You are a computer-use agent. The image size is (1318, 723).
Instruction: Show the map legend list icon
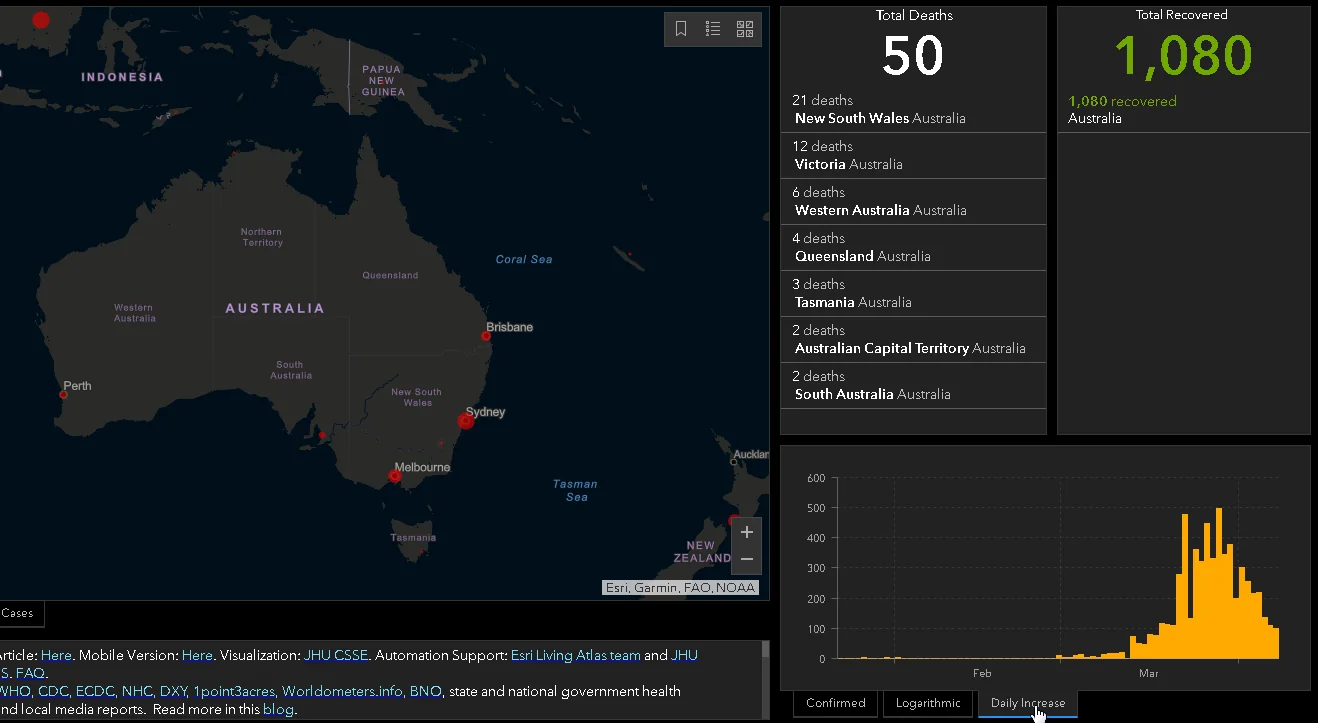(713, 29)
